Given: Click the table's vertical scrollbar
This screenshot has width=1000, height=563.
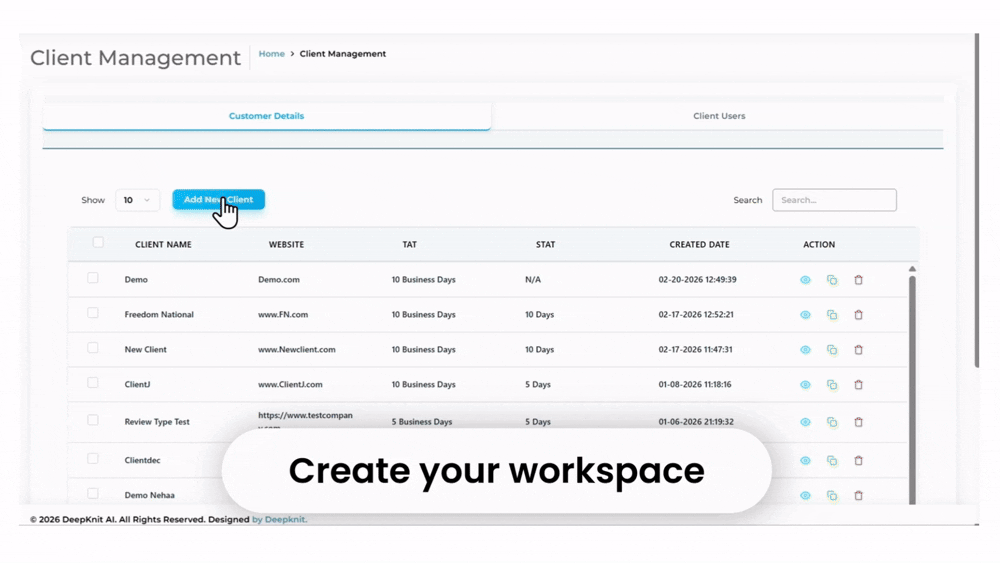Looking at the screenshot, I should (912, 389).
